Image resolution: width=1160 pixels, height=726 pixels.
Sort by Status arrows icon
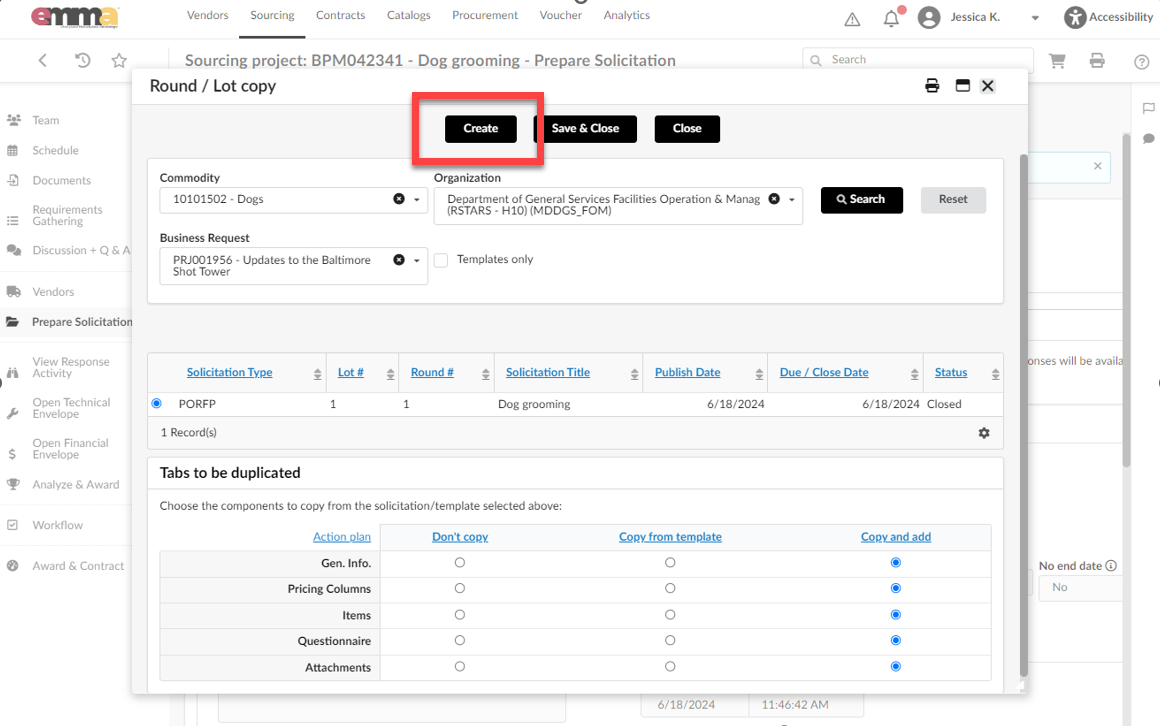pyautogui.click(x=995, y=374)
